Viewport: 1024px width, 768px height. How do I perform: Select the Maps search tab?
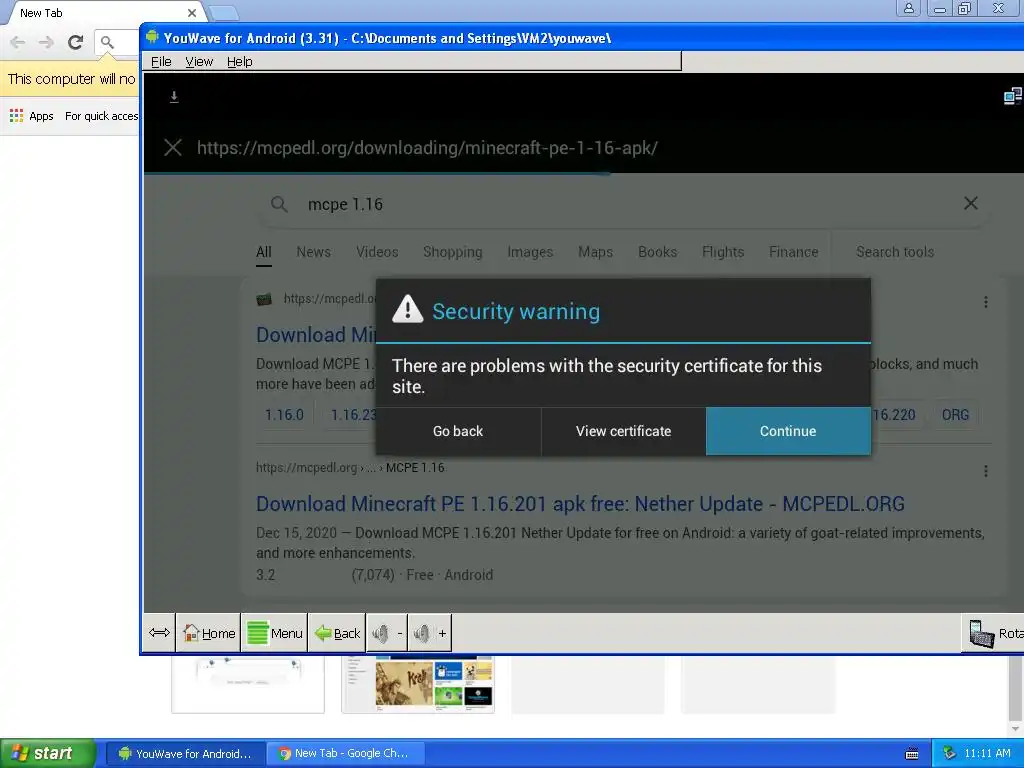[x=595, y=252]
